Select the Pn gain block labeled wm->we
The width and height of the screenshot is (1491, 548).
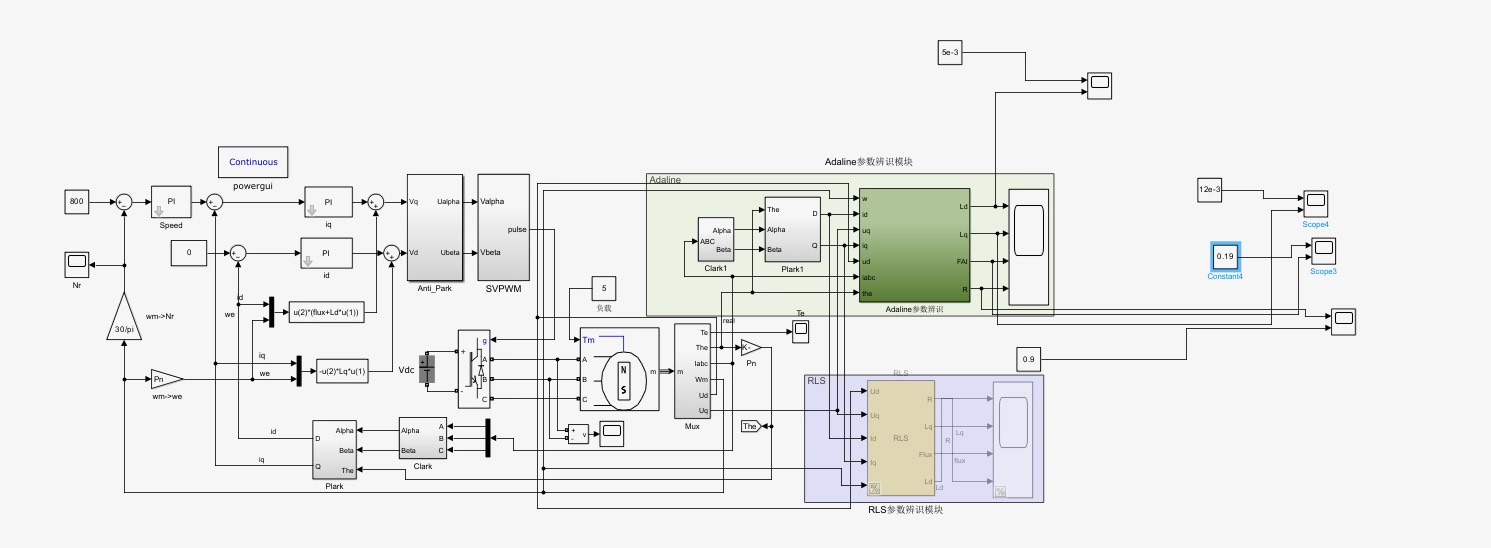pyautogui.click(x=167, y=379)
